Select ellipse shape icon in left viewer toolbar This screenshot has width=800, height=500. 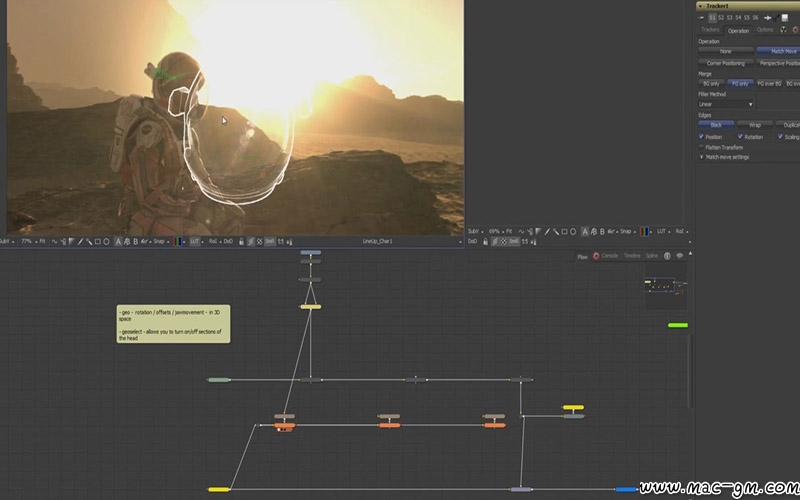point(106,241)
